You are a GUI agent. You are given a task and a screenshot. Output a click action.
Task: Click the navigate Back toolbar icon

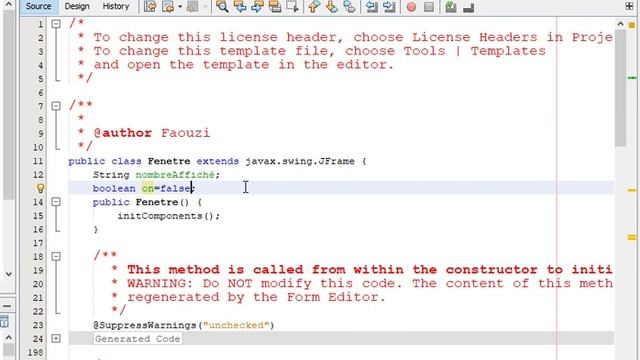(168, 7)
